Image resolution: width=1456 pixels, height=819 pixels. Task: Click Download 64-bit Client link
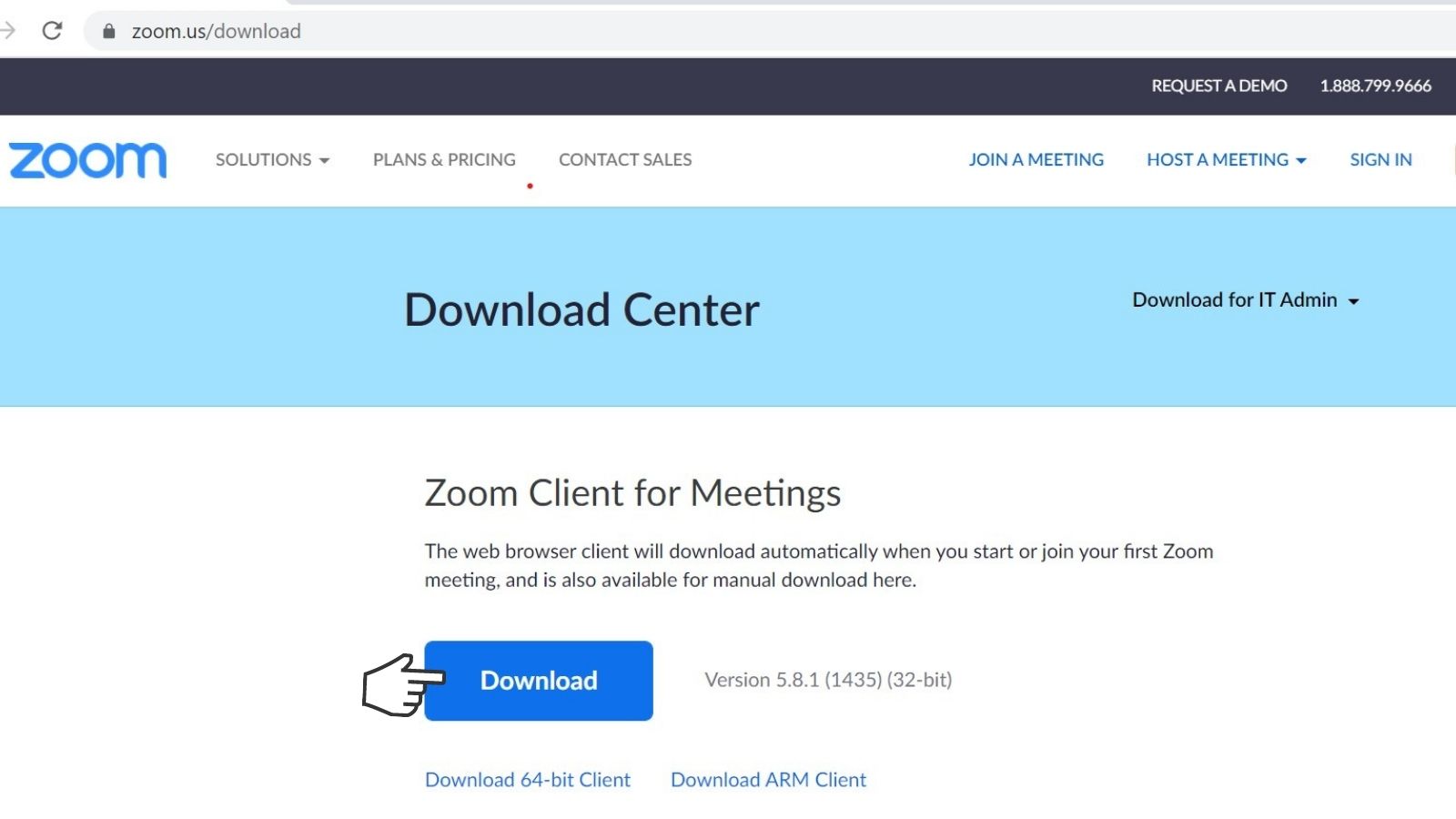coord(528,780)
